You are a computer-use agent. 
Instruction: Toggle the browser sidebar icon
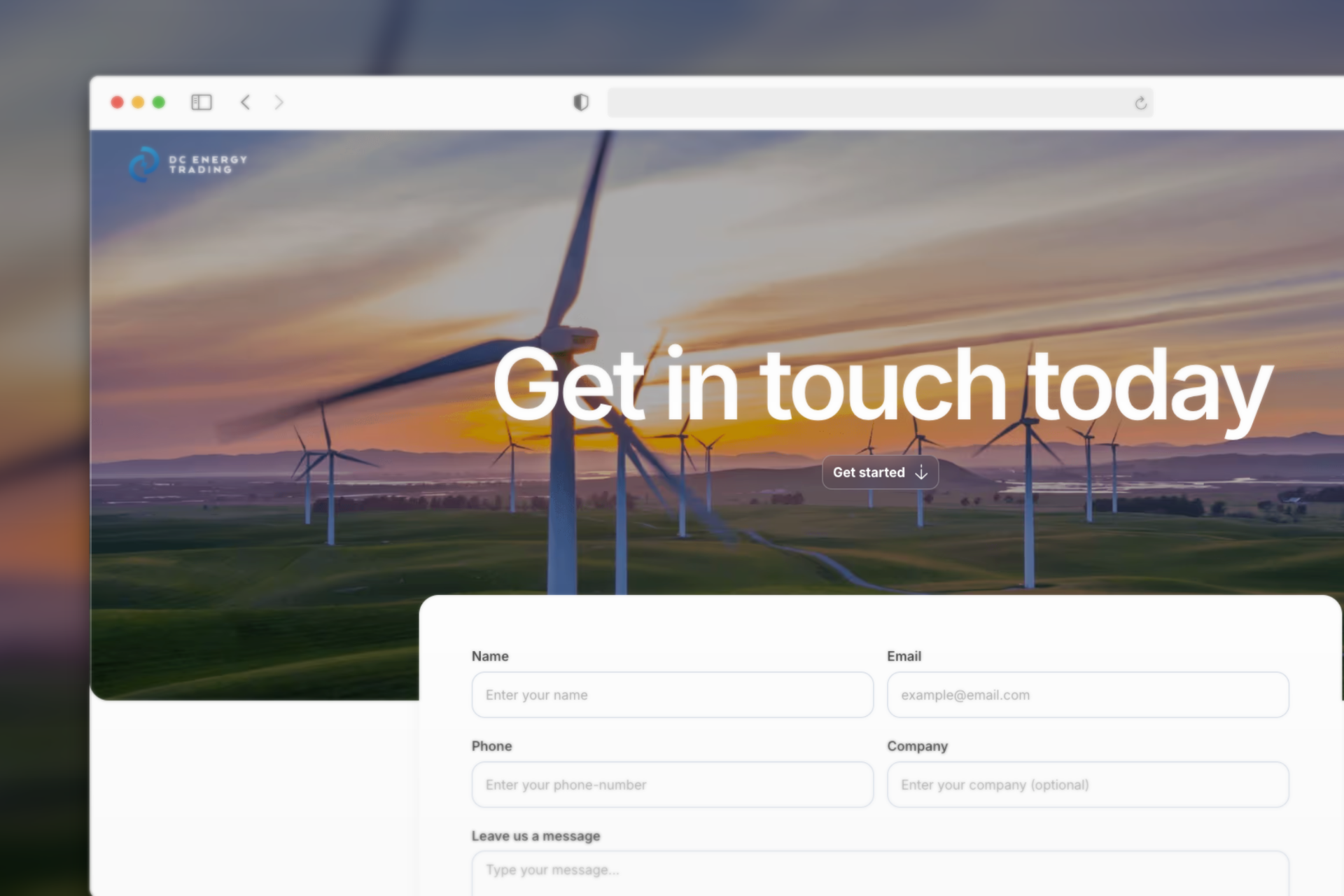coord(202,102)
